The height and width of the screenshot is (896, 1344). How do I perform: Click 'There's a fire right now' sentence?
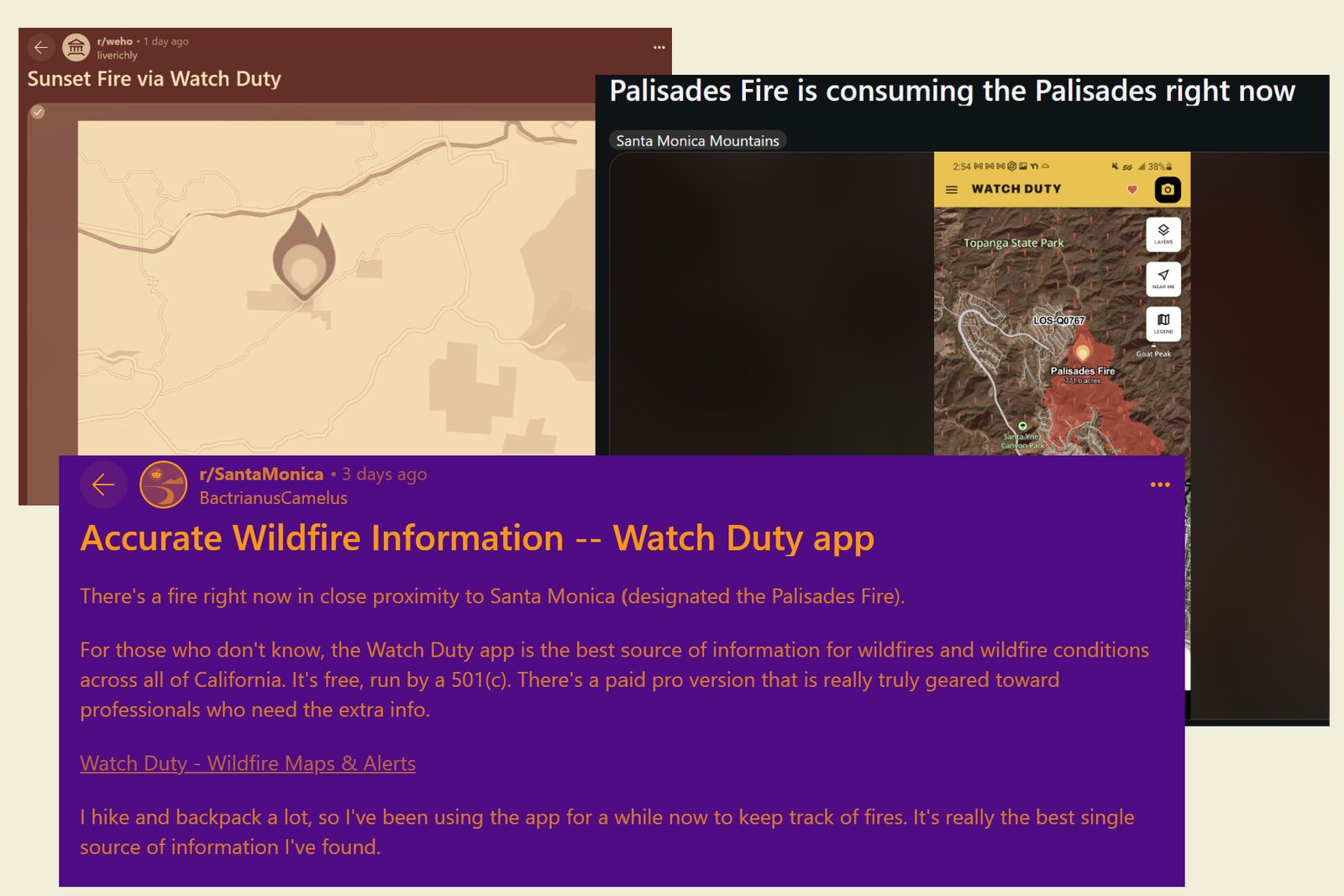(x=492, y=596)
